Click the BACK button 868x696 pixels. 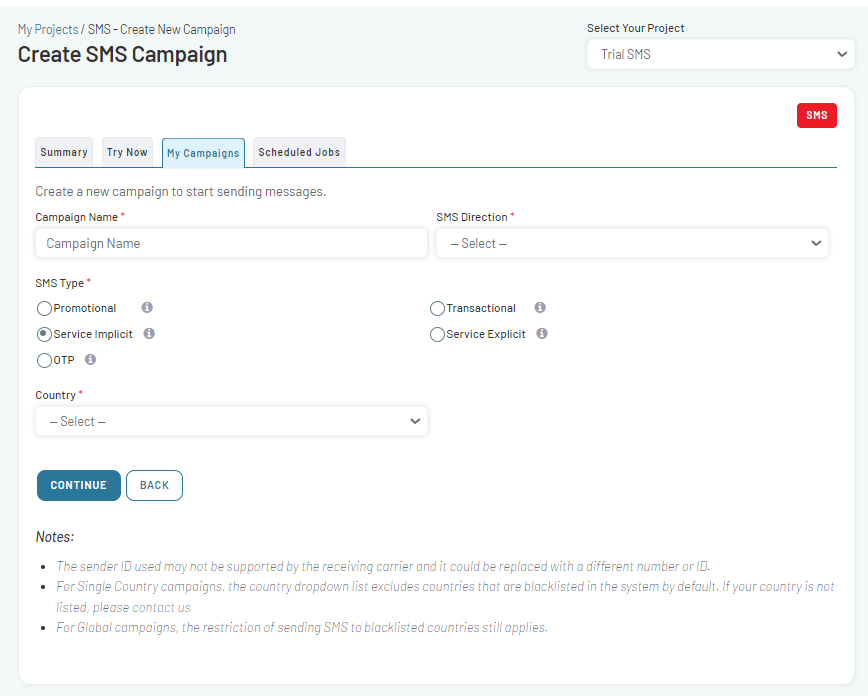pyautogui.click(x=154, y=485)
